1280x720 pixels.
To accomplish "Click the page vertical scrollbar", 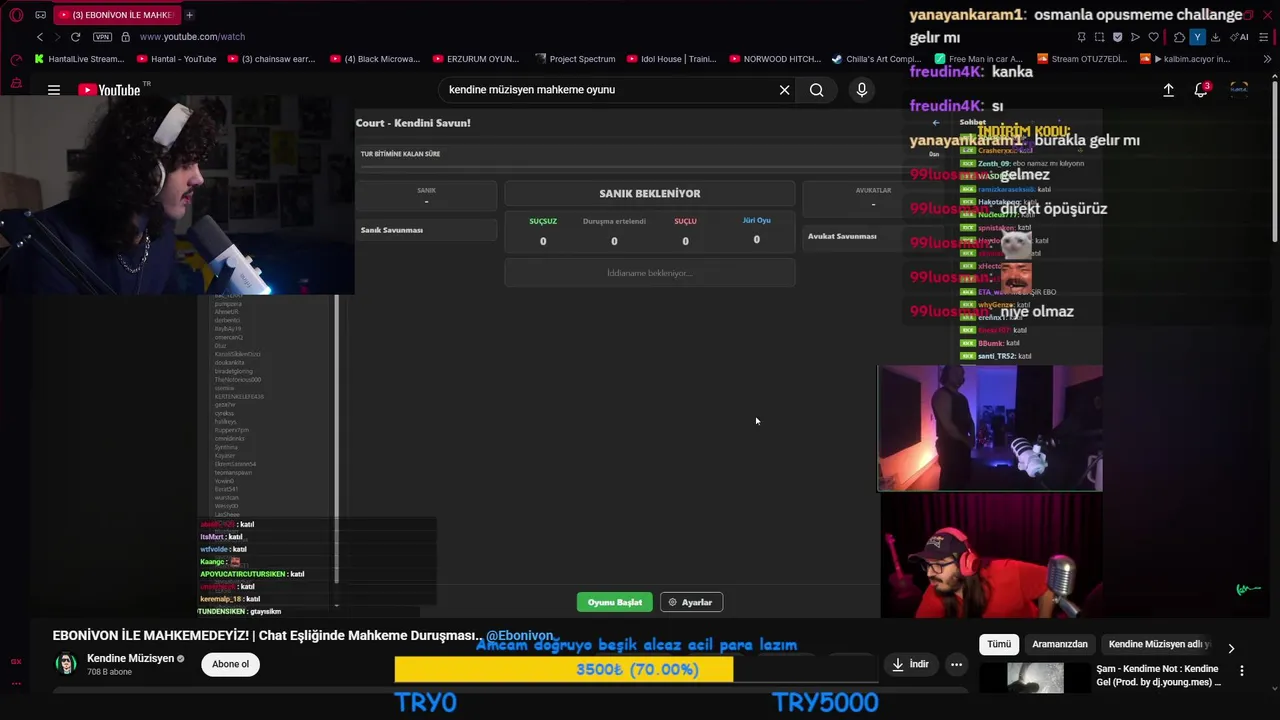I will [x=1273, y=160].
